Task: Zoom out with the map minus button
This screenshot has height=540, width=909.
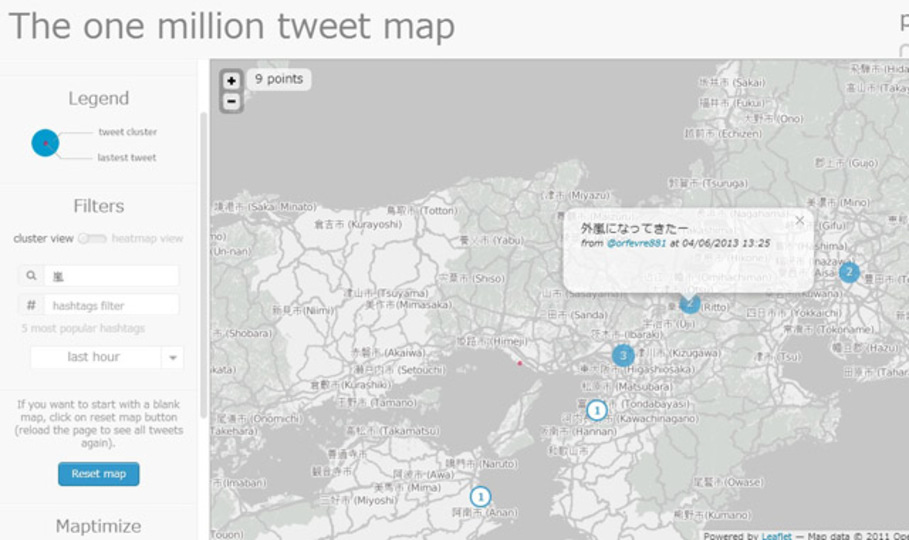Action: 231,102
